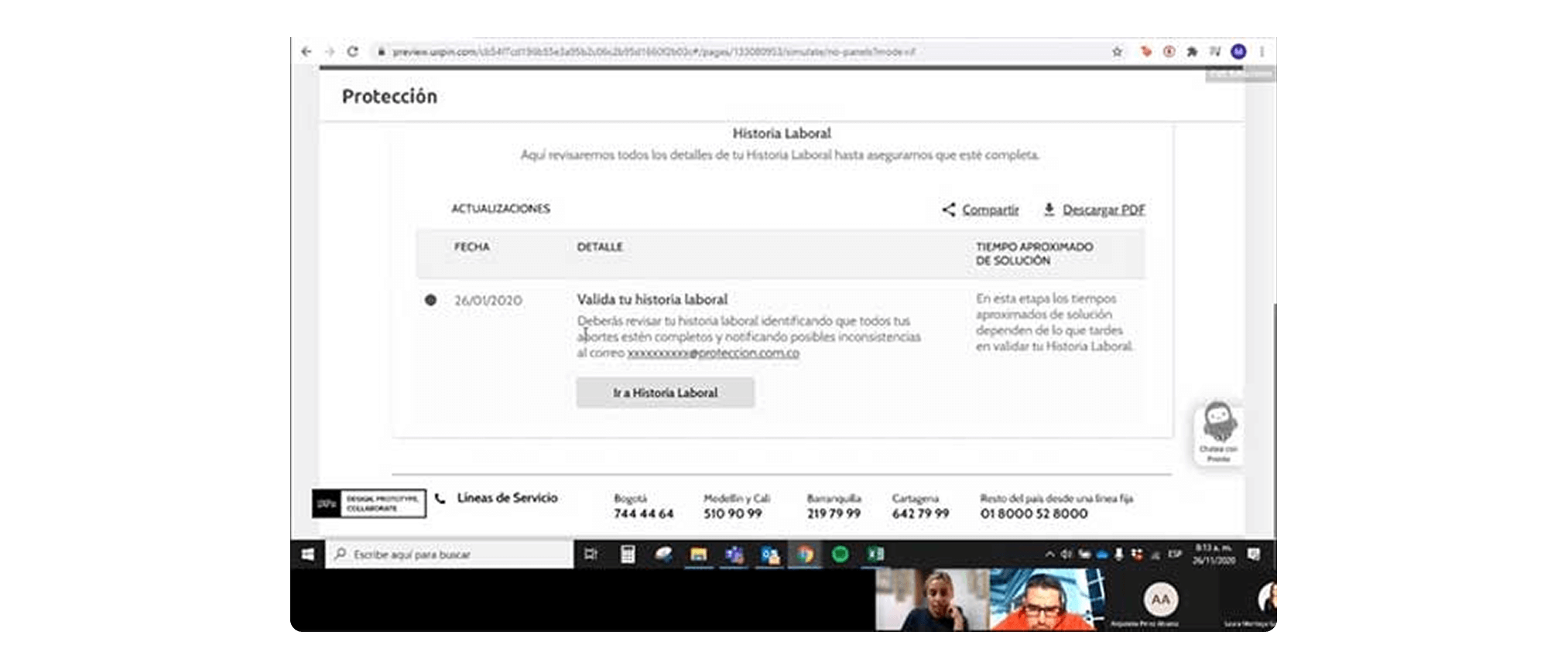The height and width of the screenshot is (669, 1568).
Task: Open the media control playlist icon
Action: click(1215, 52)
